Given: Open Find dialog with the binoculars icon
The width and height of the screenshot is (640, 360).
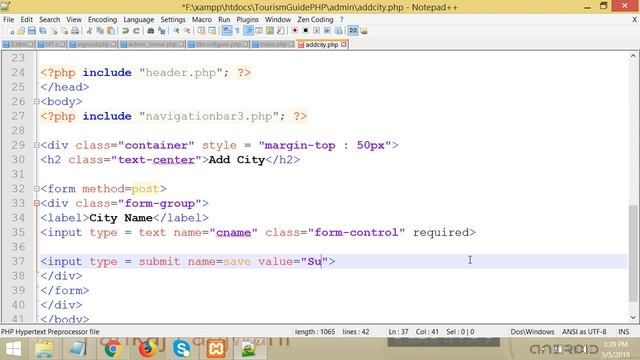Looking at the screenshot, I should click(x=151, y=31).
